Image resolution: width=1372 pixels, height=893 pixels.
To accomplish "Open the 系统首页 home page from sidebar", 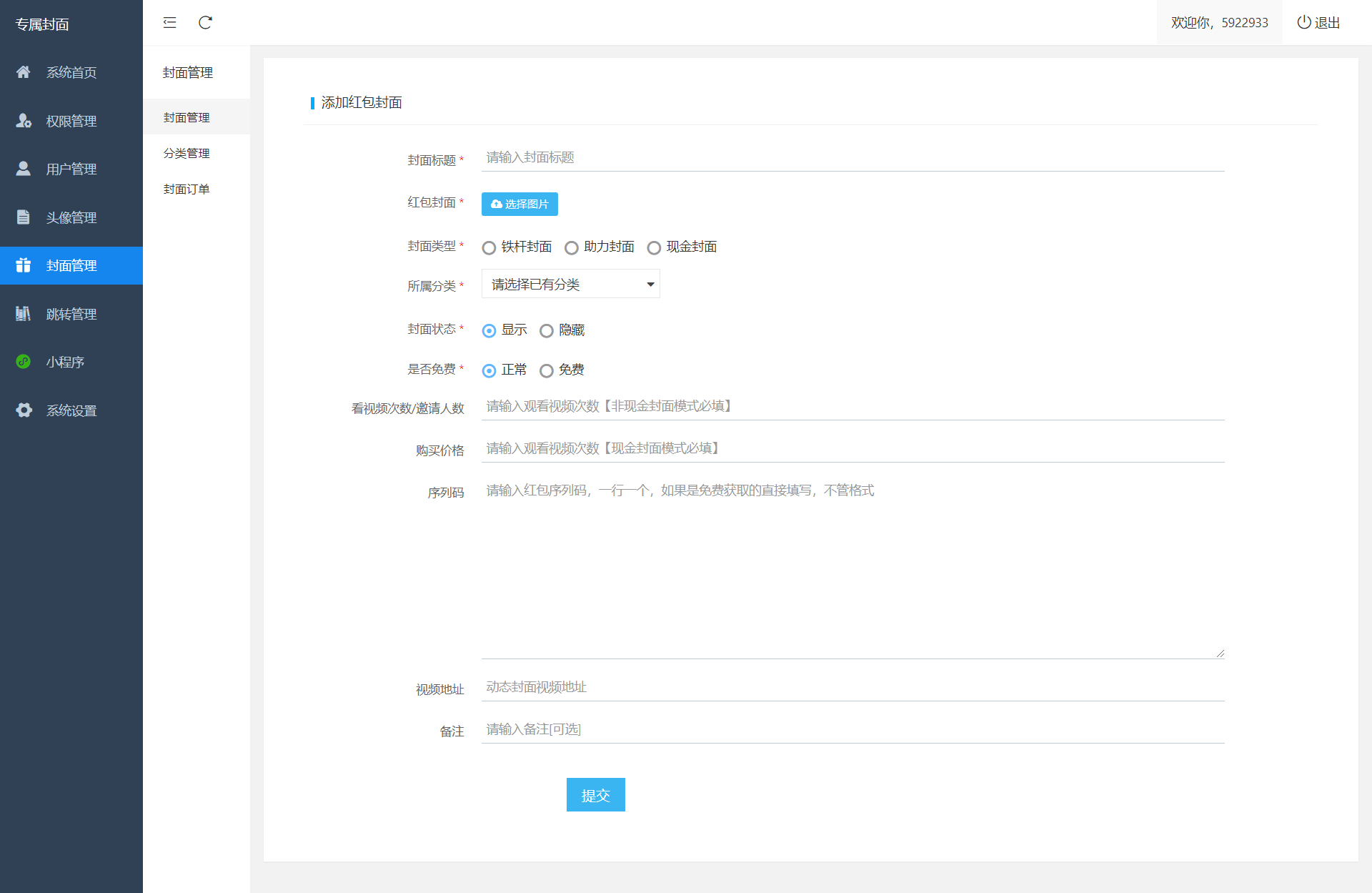I will 71,72.
